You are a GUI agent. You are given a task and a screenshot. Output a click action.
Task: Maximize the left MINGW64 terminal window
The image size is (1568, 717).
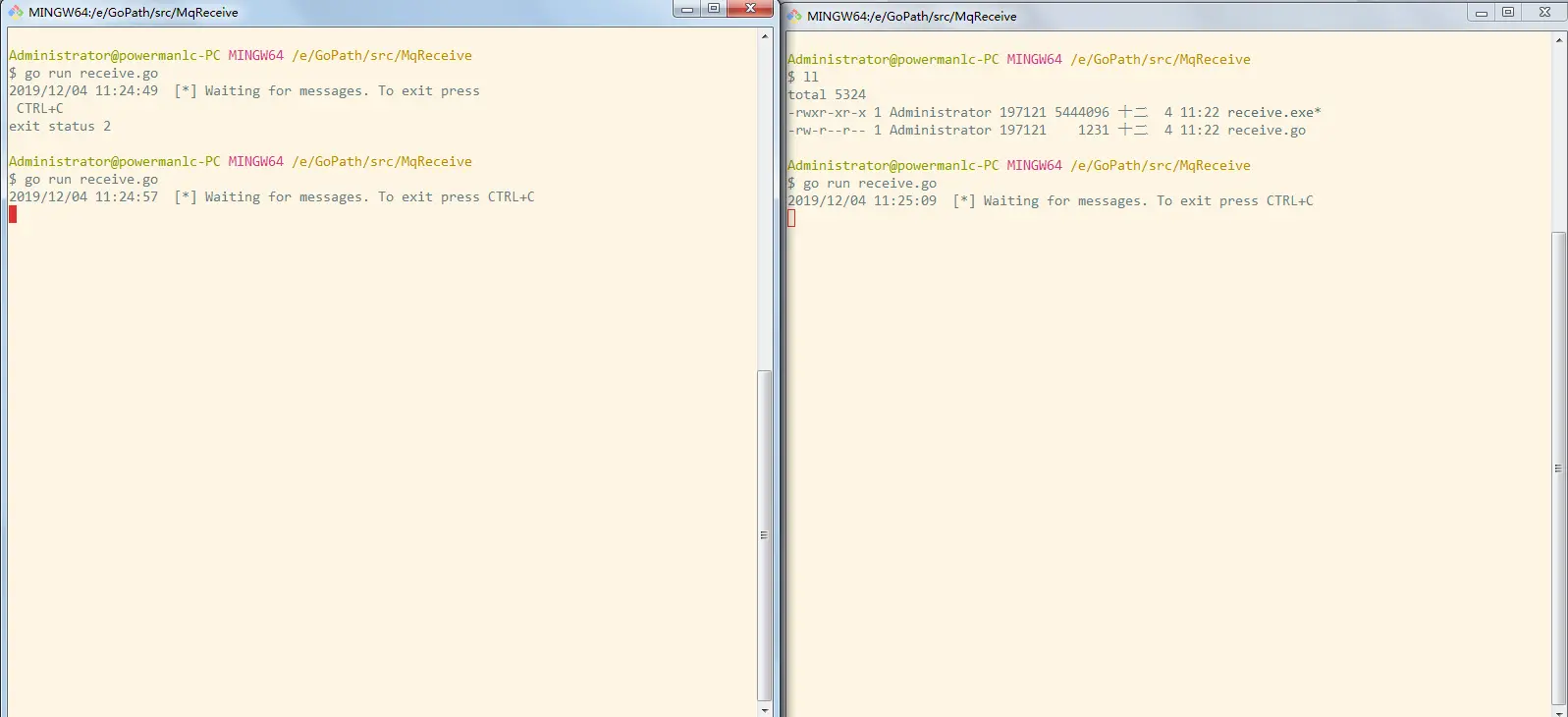click(714, 9)
